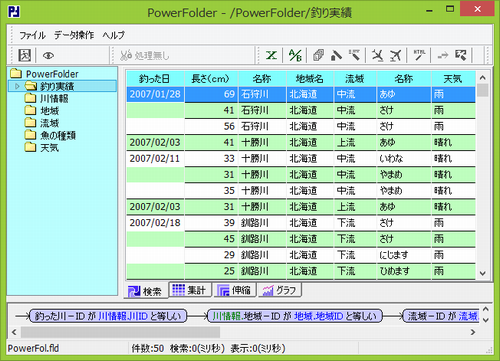This screenshot has height=361, width=500.
Task: Click the length cell 45
Action: pos(211,239)
